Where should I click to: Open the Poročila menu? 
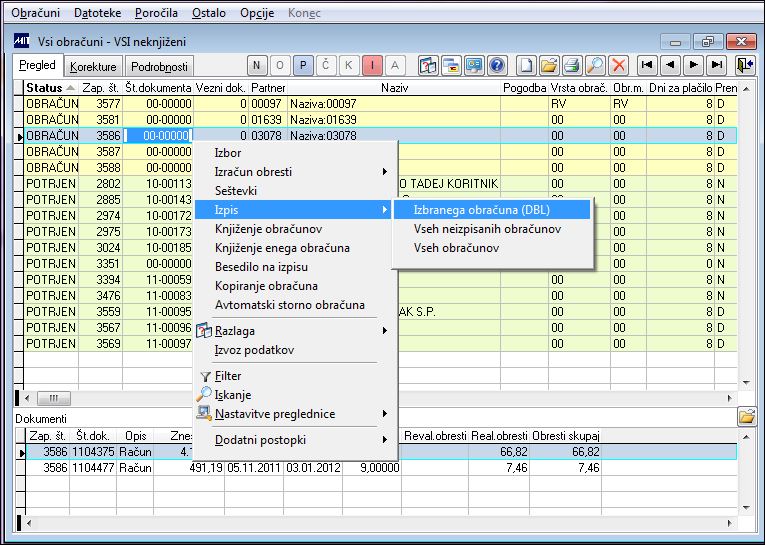156,13
